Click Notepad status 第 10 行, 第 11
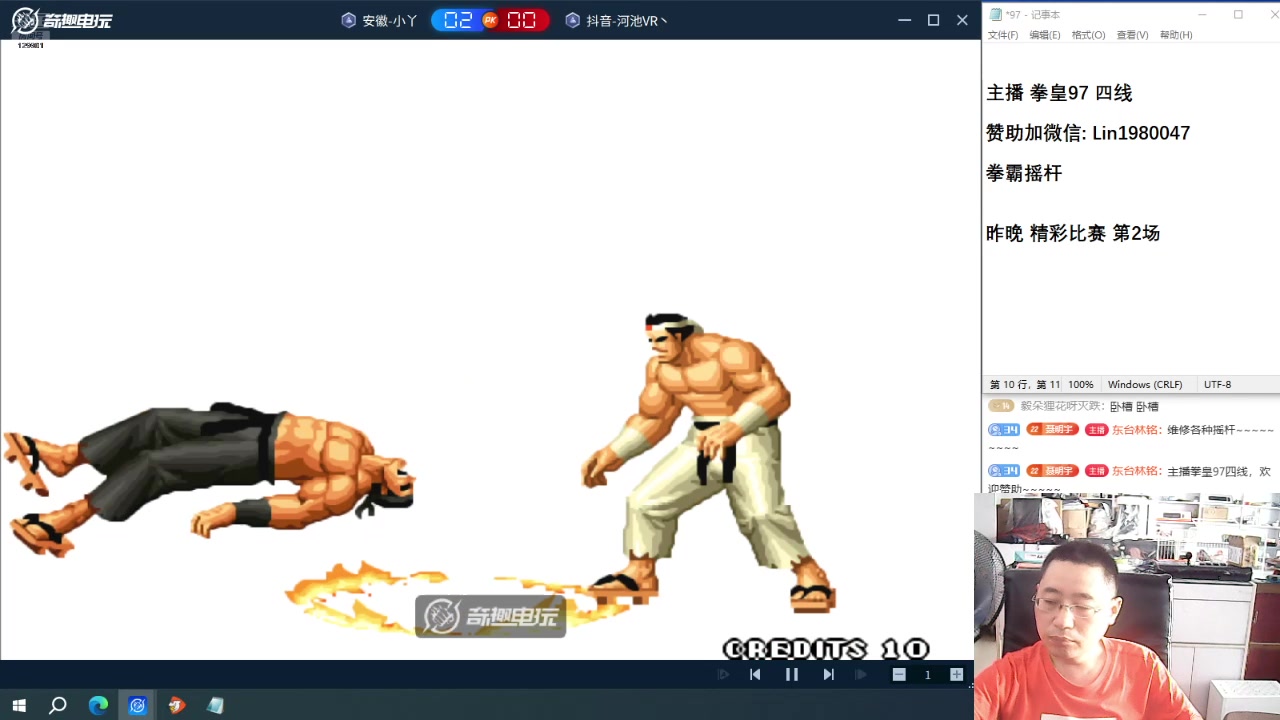1280x720 pixels. [1025, 384]
